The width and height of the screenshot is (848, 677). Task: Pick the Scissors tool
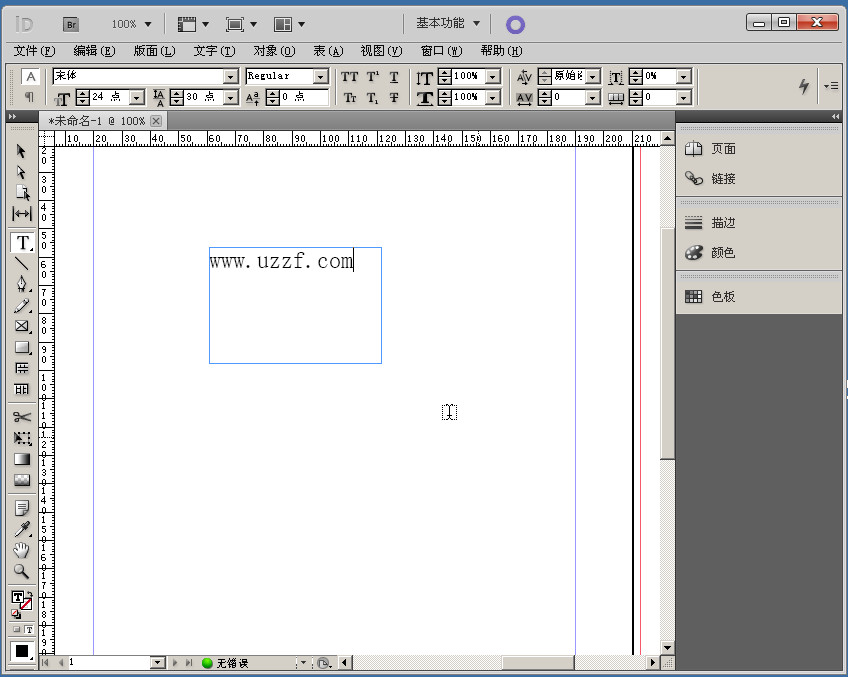pos(21,417)
